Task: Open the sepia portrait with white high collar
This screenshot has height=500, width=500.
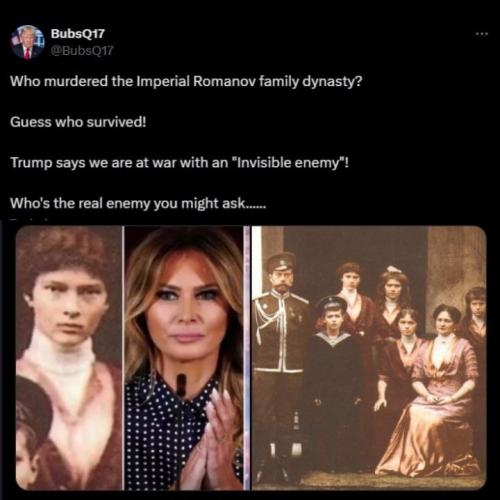Action: tap(69, 358)
